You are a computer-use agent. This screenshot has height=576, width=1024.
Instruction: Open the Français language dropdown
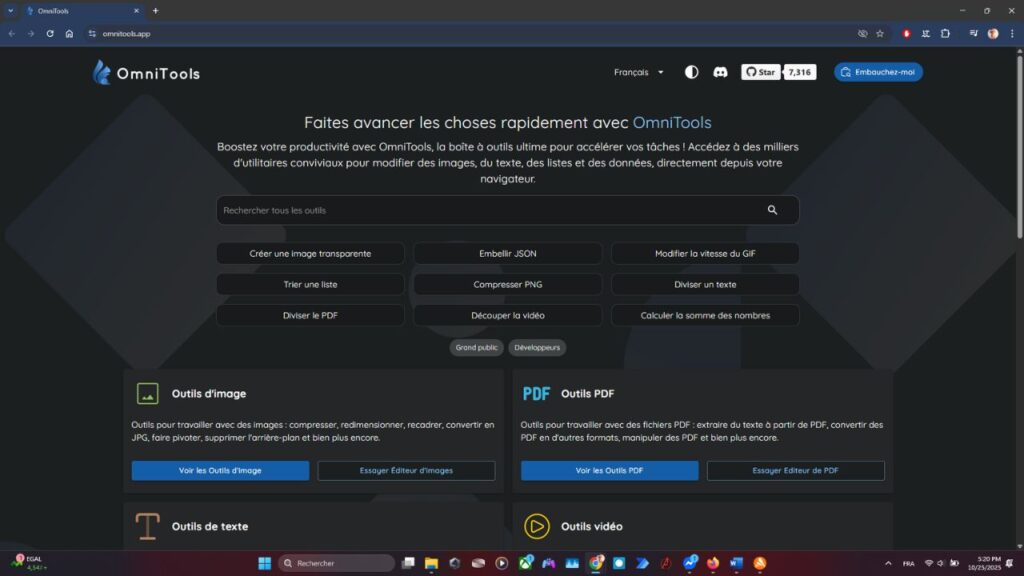pyautogui.click(x=637, y=72)
